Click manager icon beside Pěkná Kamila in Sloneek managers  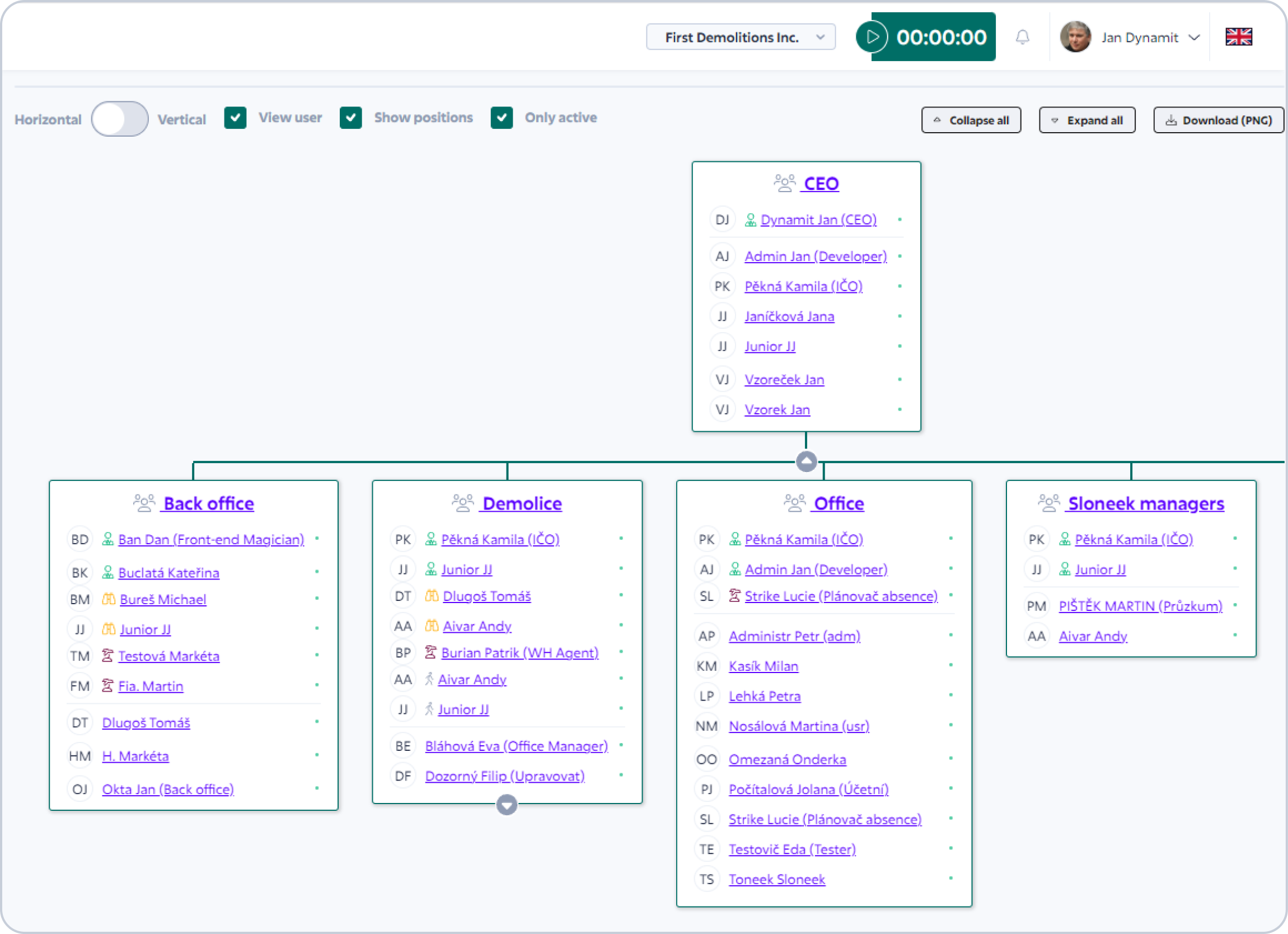click(1065, 539)
